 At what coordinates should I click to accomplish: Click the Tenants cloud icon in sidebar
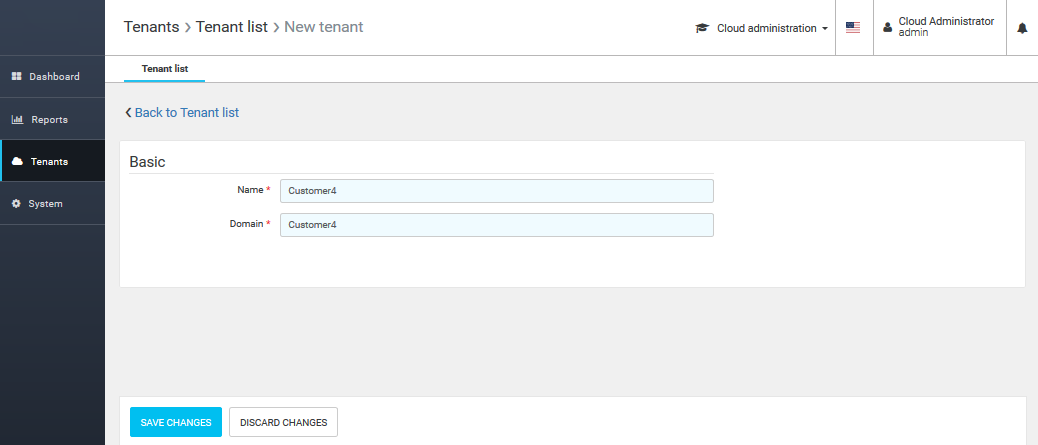17,162
